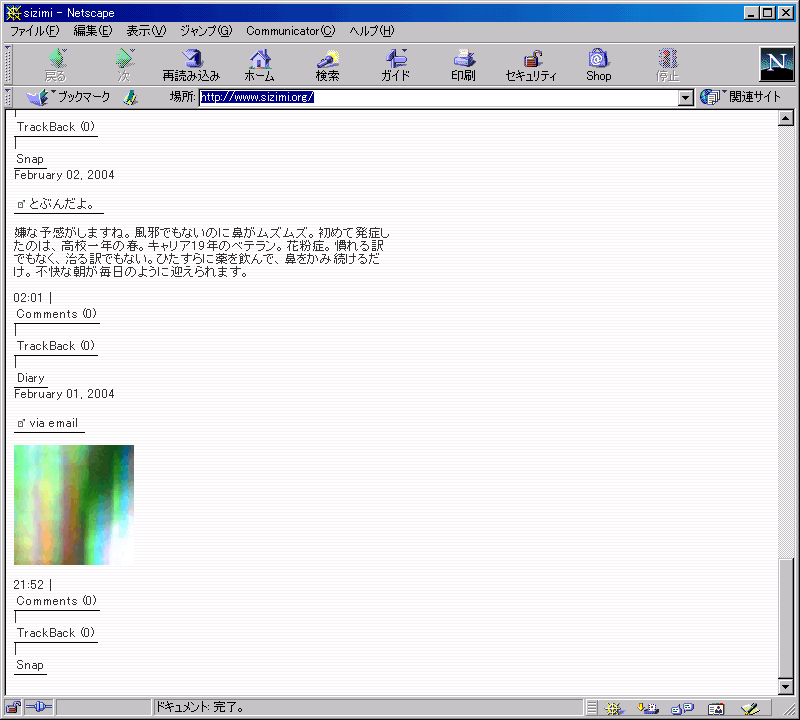Click the 21:52 timestamp text
800x720 pixels.
[x=29, y=584]
